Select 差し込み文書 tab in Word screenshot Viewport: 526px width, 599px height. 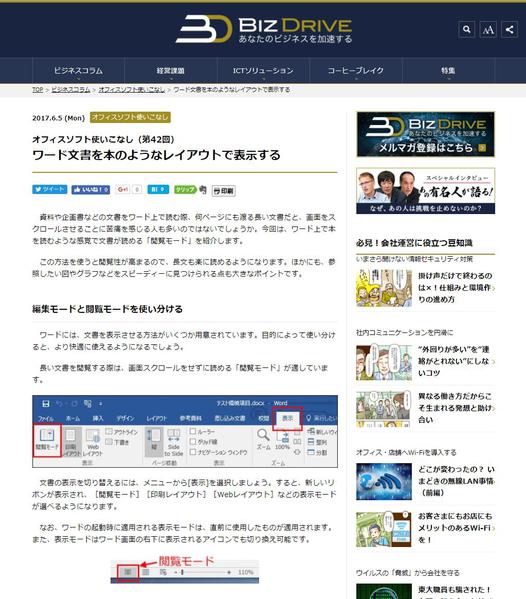pos(230,418)
